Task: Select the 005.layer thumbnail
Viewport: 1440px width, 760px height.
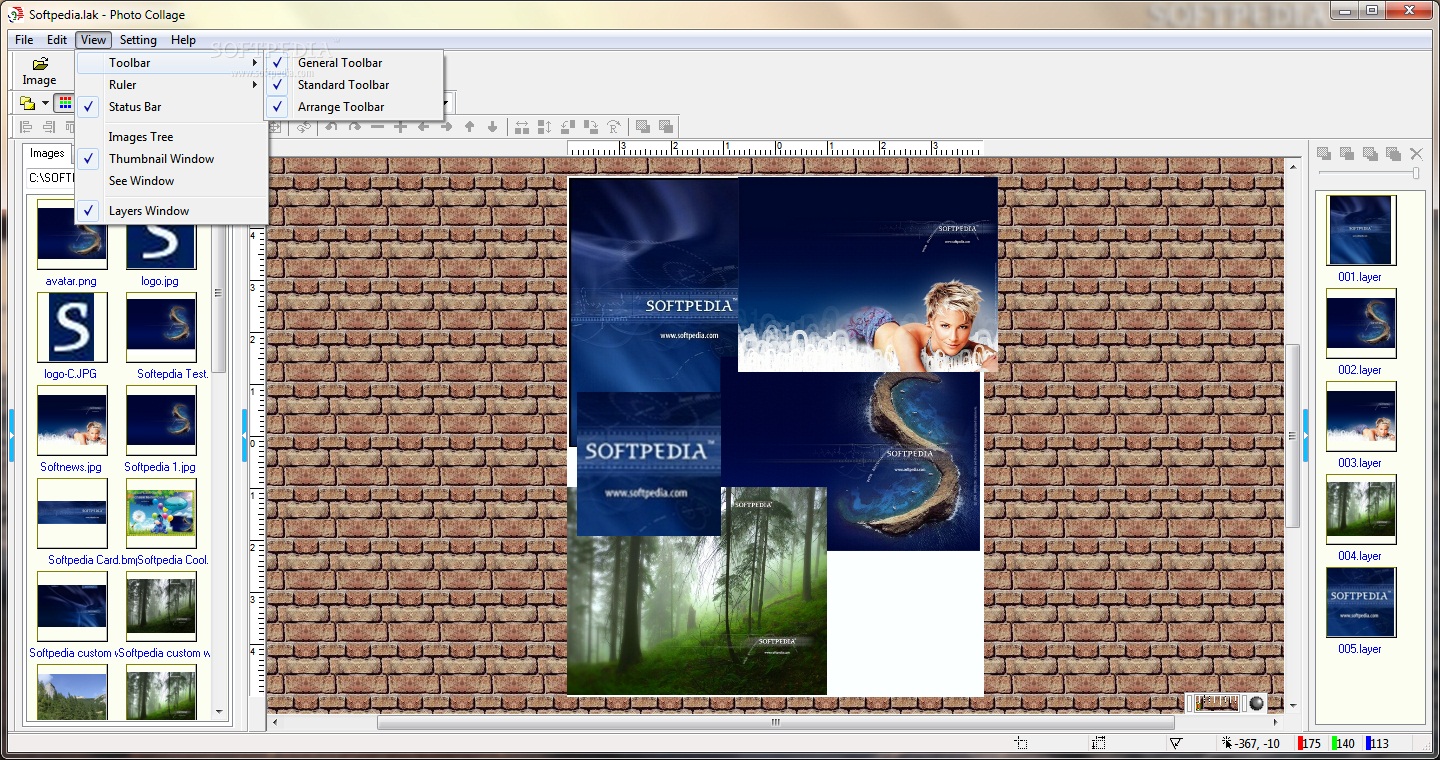Action: [x=1361, y=603]
